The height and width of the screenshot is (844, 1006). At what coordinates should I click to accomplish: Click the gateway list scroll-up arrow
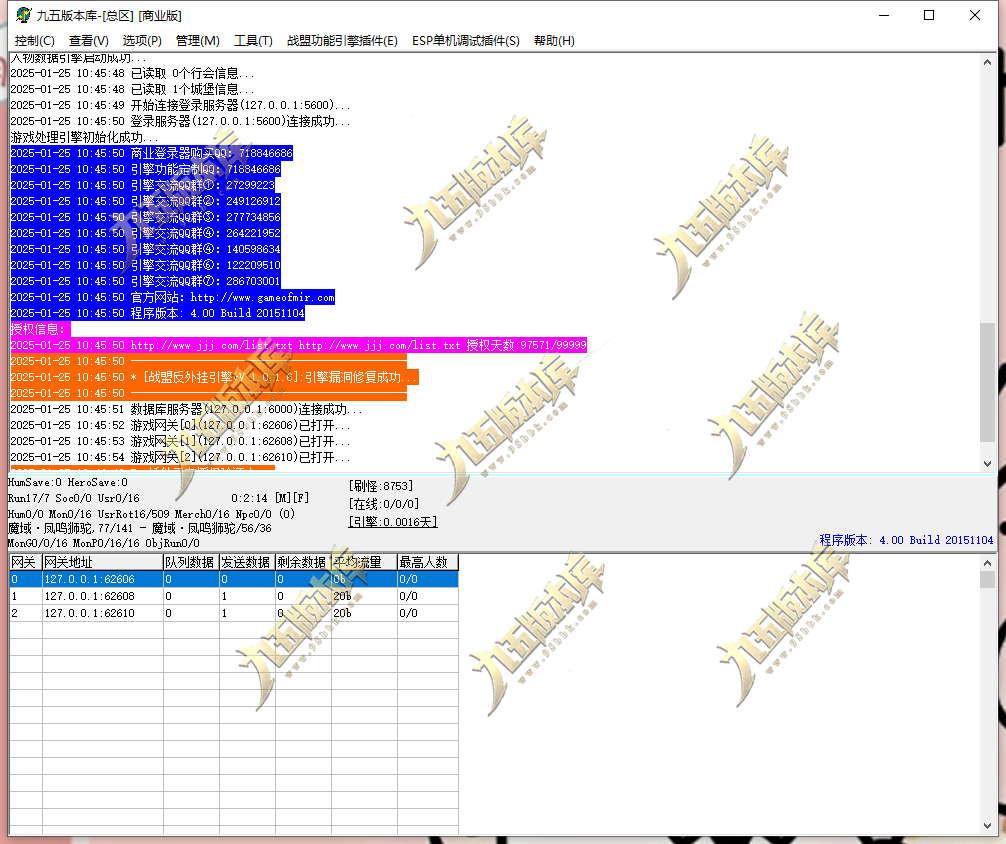coord(987,563)
